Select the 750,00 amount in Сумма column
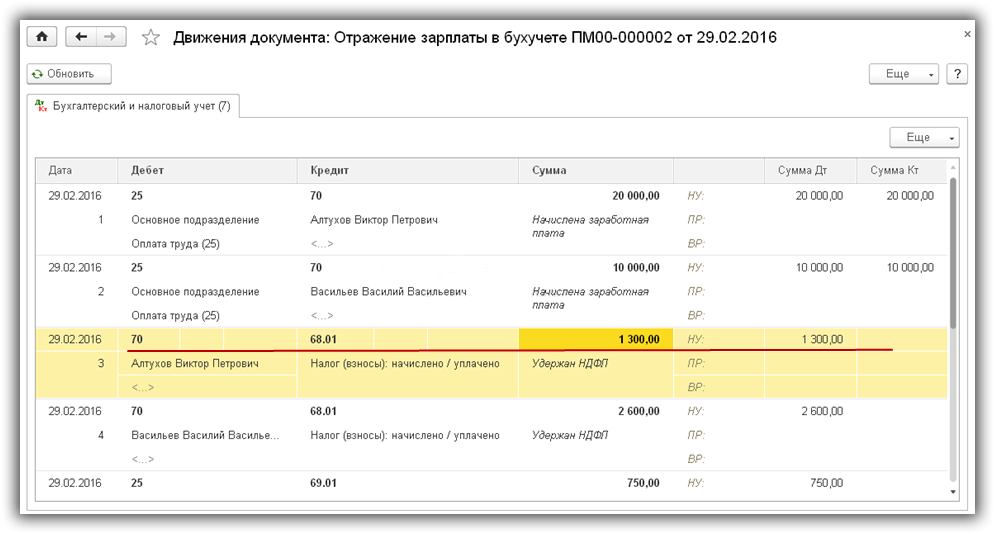 643,483
